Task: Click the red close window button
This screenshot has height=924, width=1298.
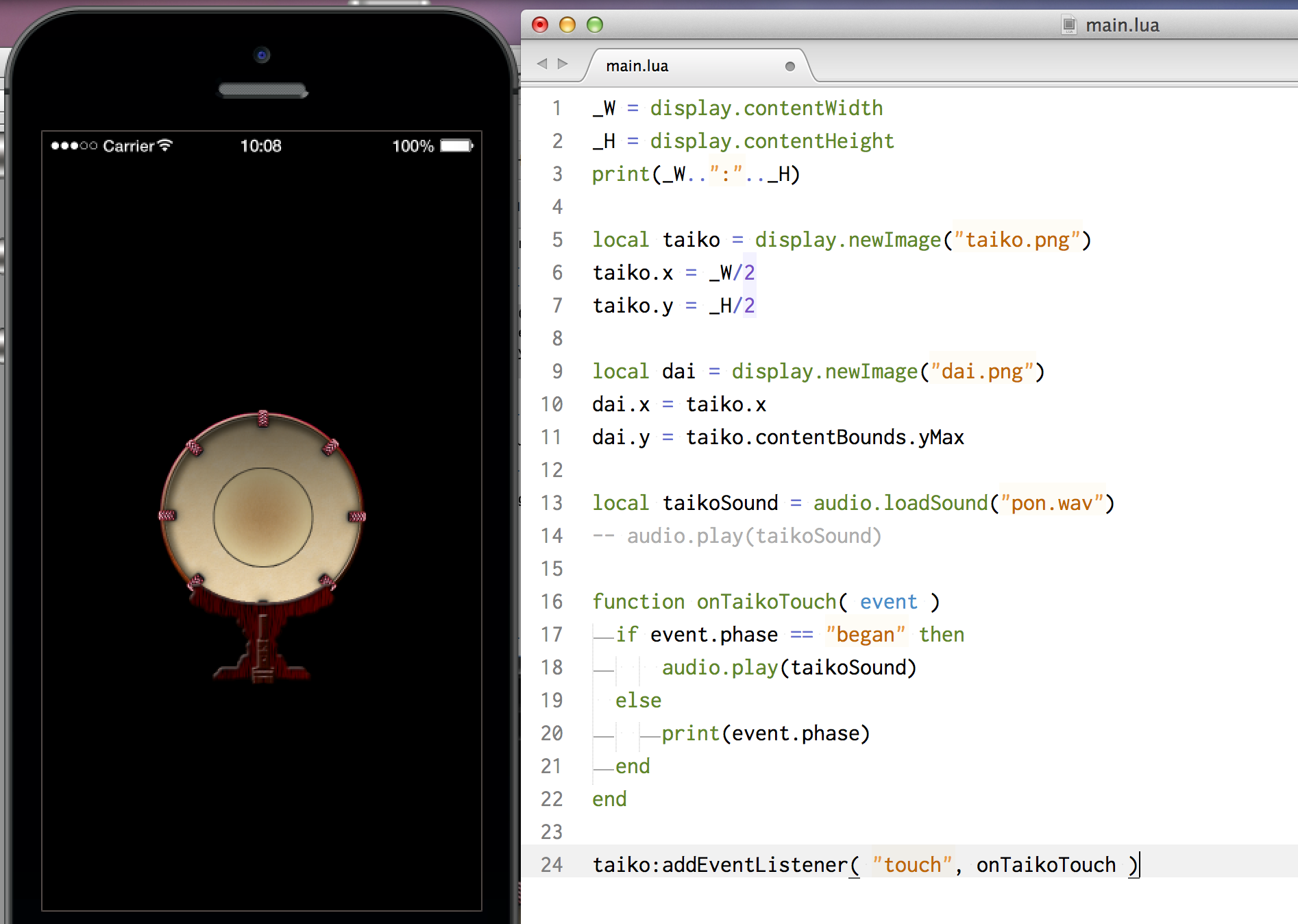Action: [x=540, y=25]
